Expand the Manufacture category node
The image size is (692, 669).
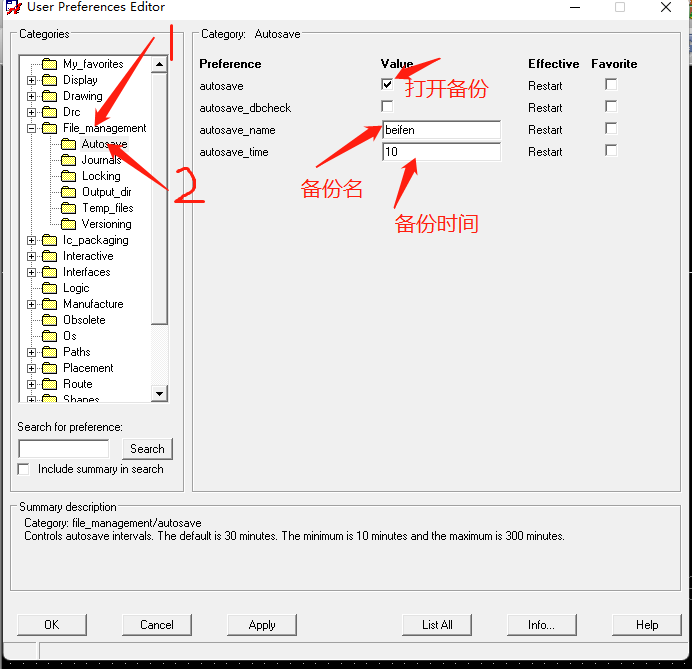31,304
